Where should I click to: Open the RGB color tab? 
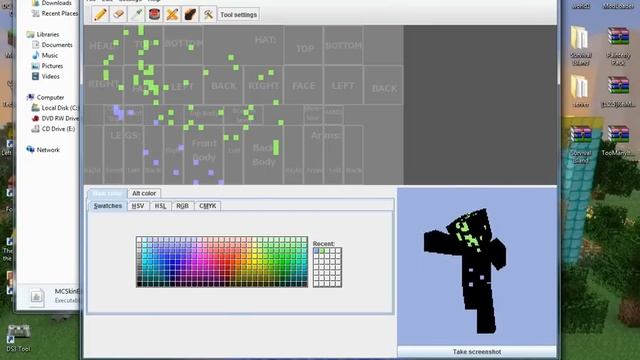tap(182, 206)
